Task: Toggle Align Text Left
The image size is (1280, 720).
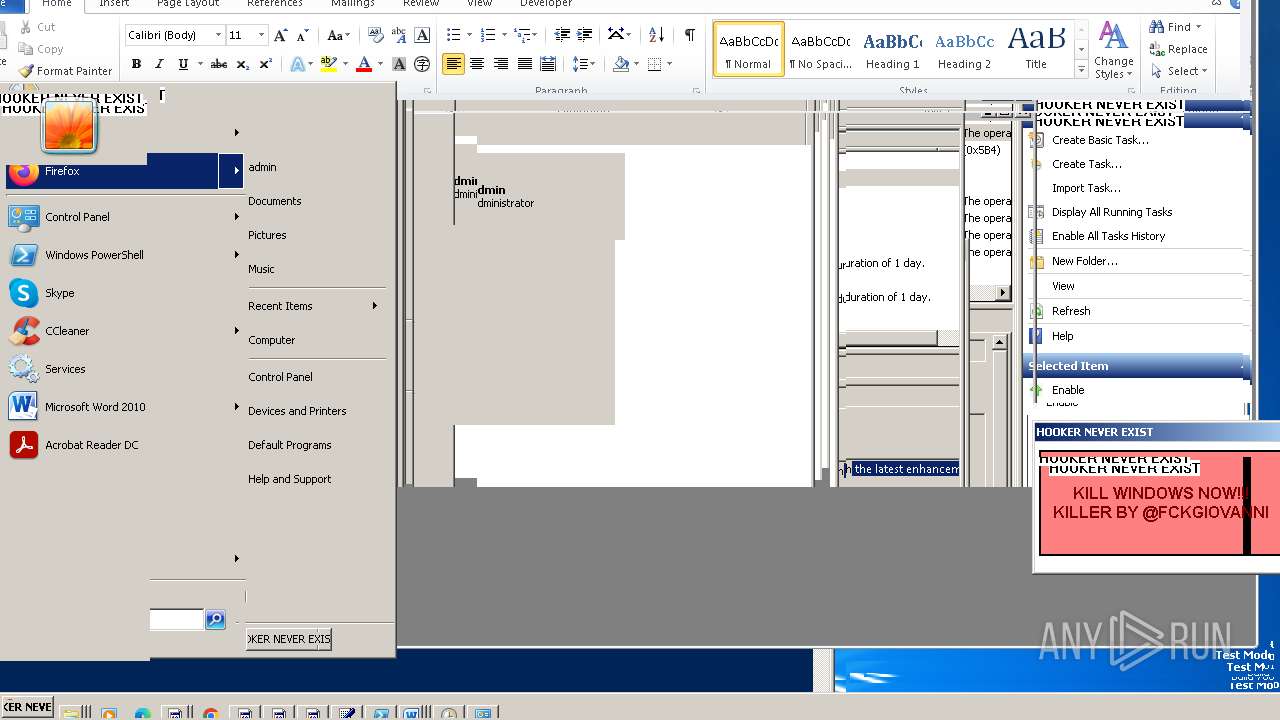Action: 454,64
